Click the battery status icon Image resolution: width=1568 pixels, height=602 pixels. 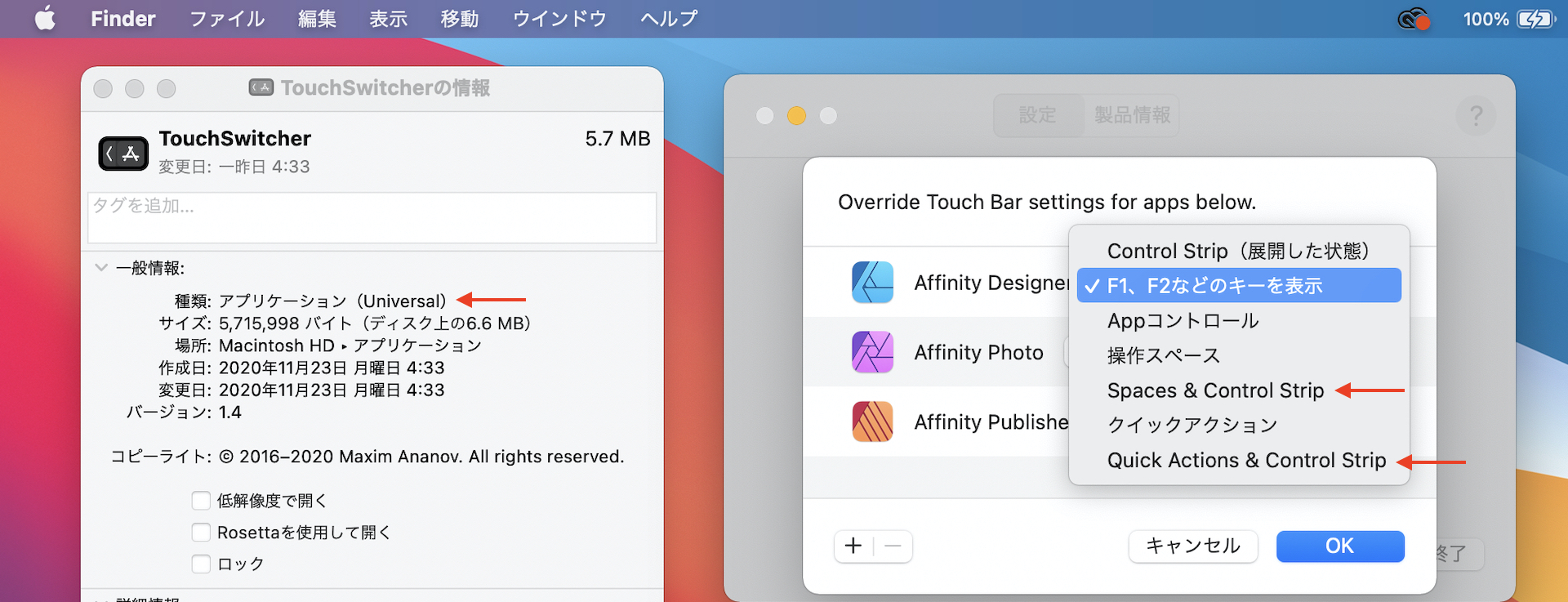pyautogui.click(x=1536, y=19)
